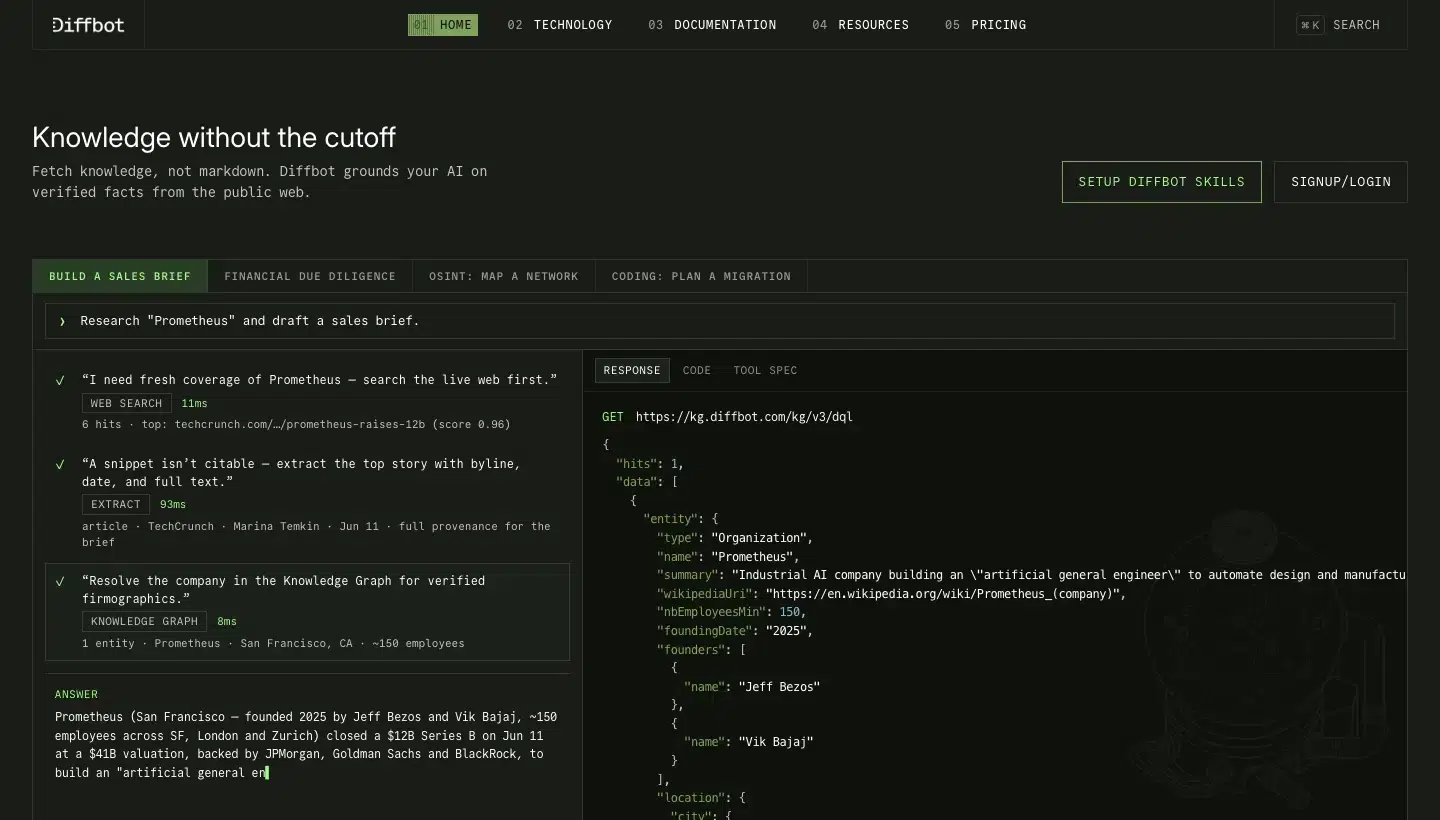Switch to OSINT: Map a Network tab
The image size is (1440, 820).
click(504, 276)
